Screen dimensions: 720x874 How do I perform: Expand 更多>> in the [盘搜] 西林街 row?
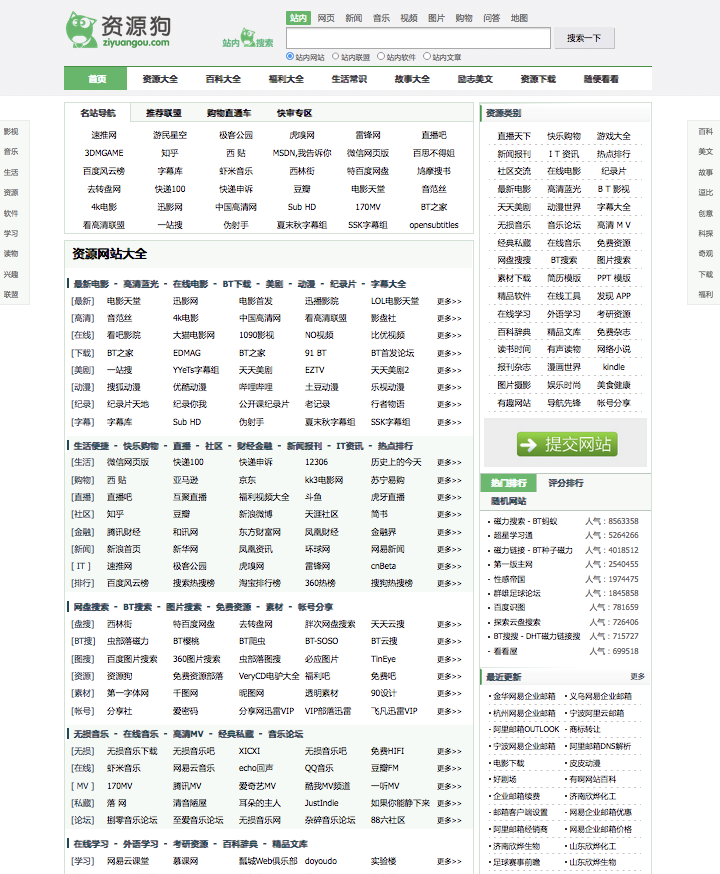click(449, 624)
